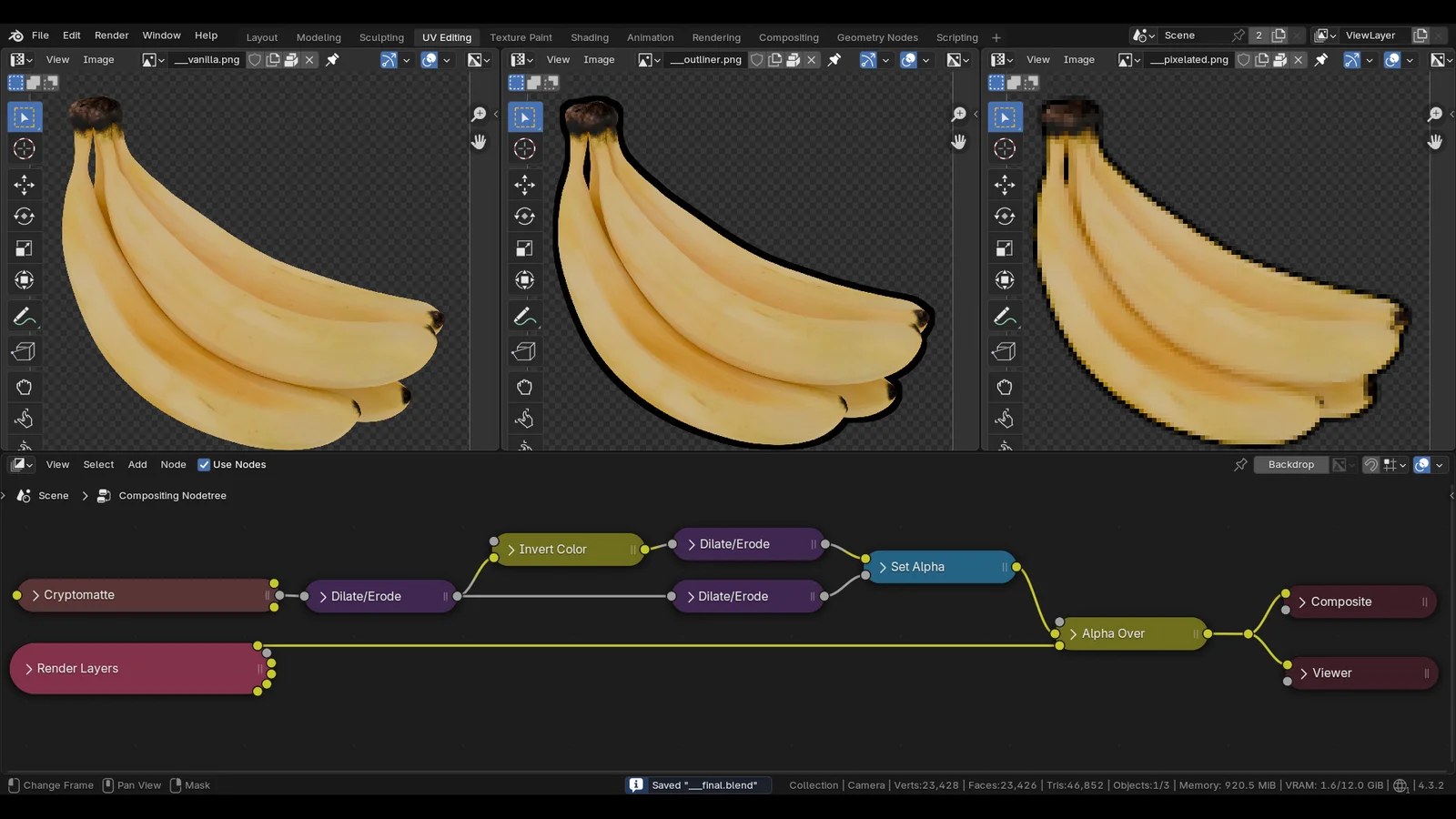Screen dimensions: 1456x819
Task: Switch to the Compositing workspace tab
Action: (x=788, y=37)
